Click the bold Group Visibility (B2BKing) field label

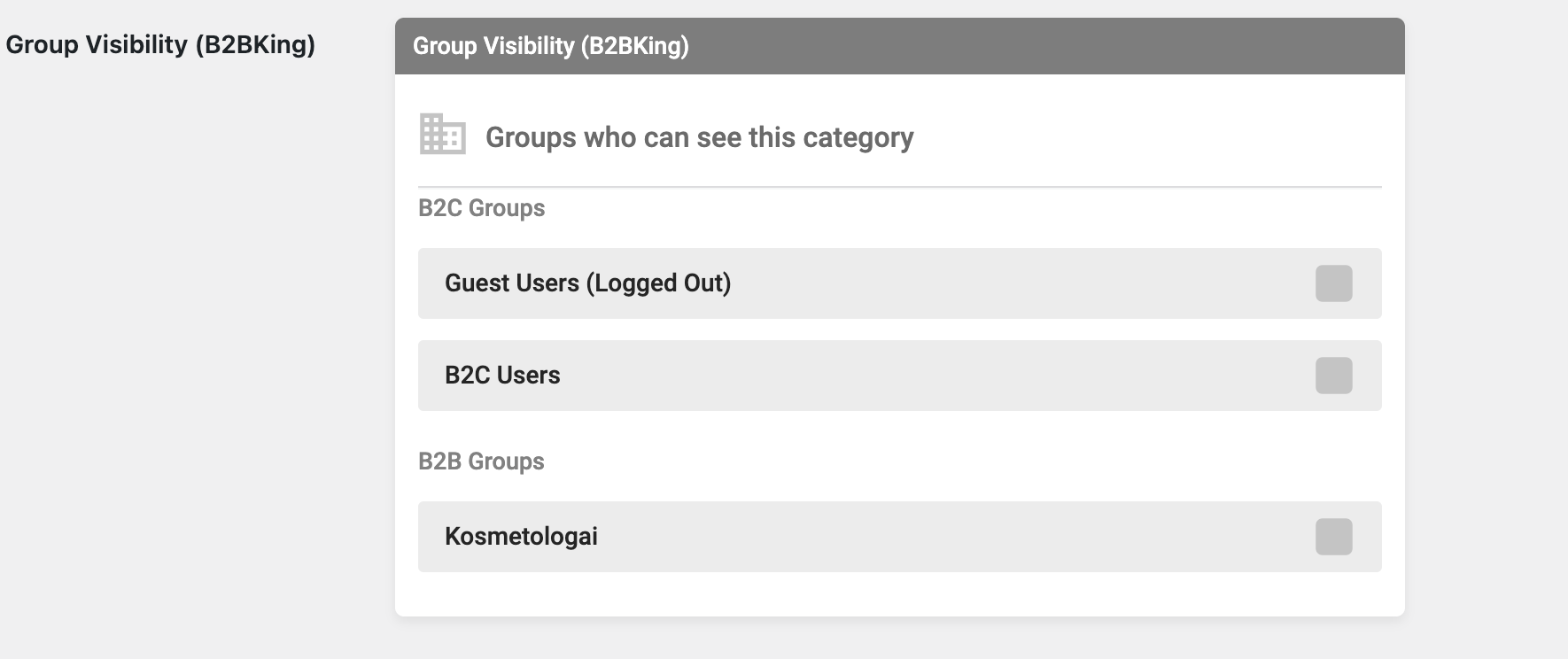(160, 44)
